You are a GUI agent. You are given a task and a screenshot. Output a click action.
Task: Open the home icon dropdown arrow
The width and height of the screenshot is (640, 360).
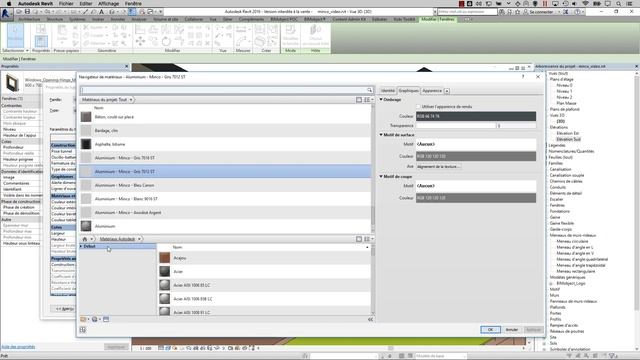pos(92,239)
